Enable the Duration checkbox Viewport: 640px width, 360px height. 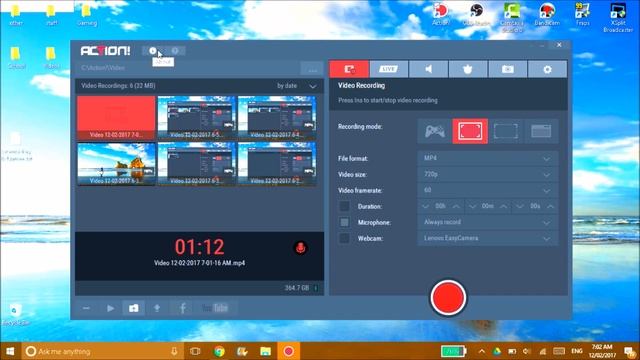[x=344, y=206]
